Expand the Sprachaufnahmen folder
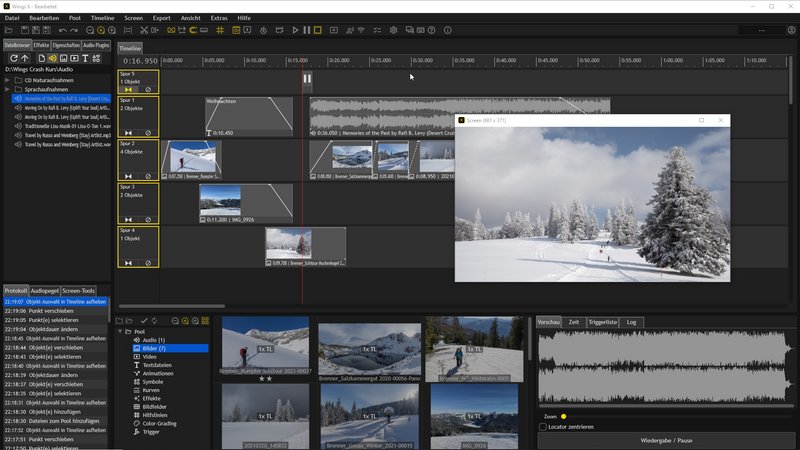800x450 pixels. click(x=7, y=89)
